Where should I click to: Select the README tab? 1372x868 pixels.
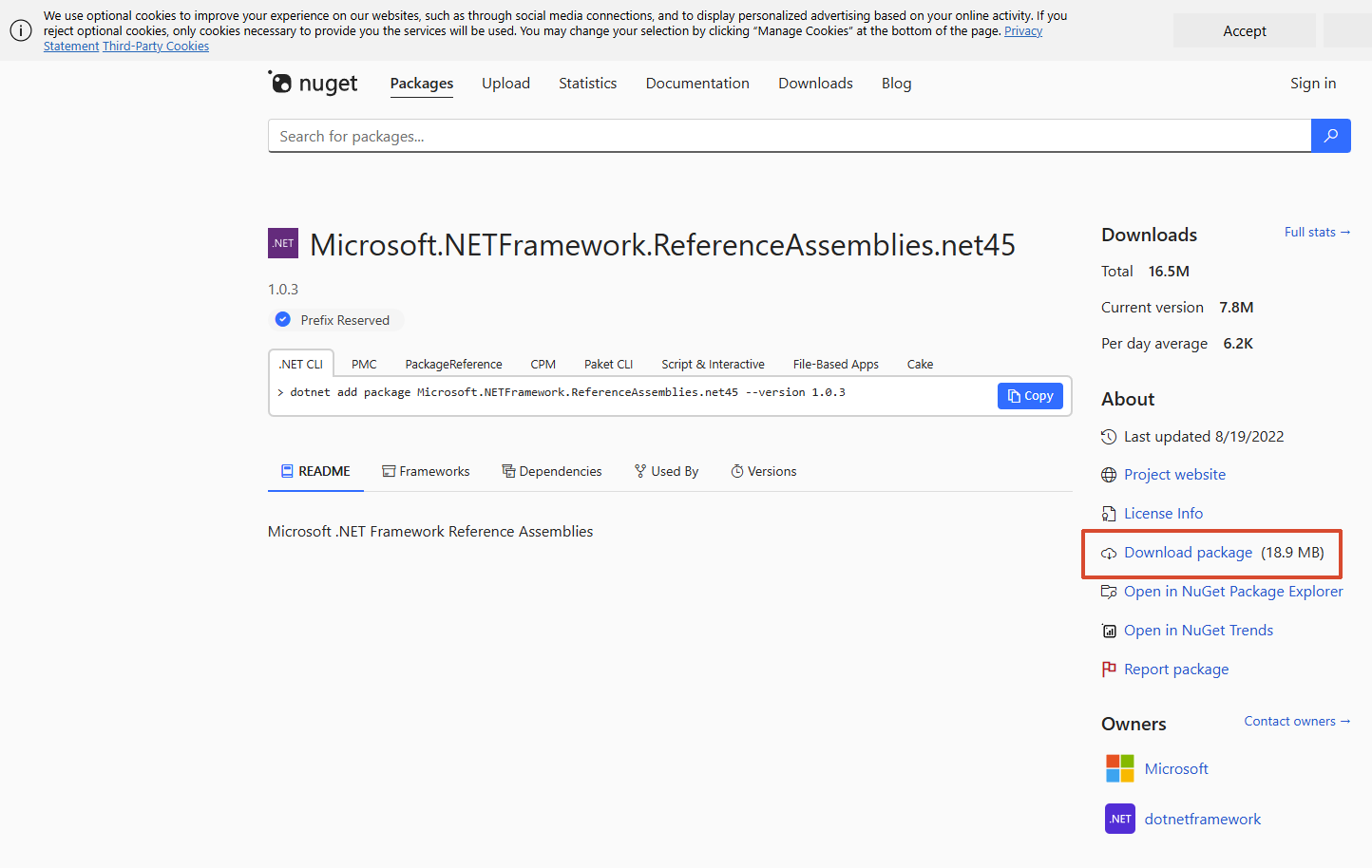pyautogui.click(x=315, y=471)
